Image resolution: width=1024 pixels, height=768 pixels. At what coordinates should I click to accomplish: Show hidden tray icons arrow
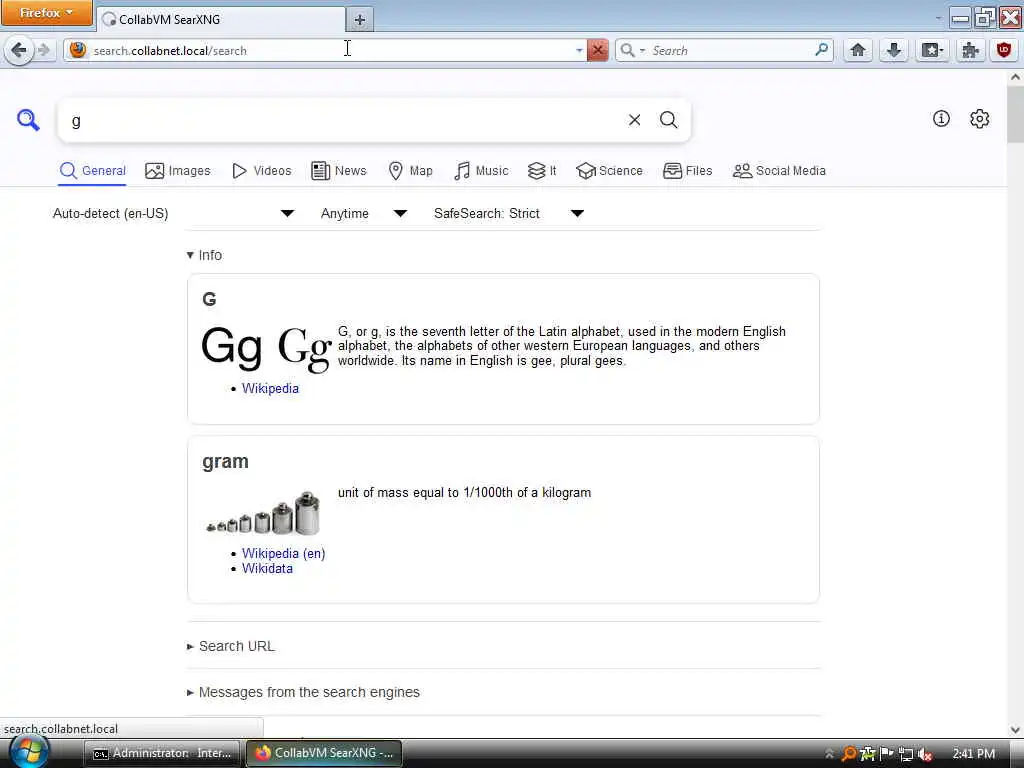829,754
